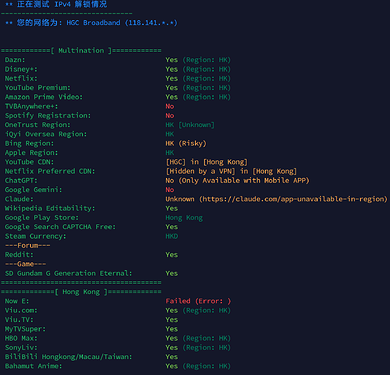Image resolution: width=390 pixels, height=375 pixels.
Task: Click the 'Netflix:' row label
Action: click(21, 79)
